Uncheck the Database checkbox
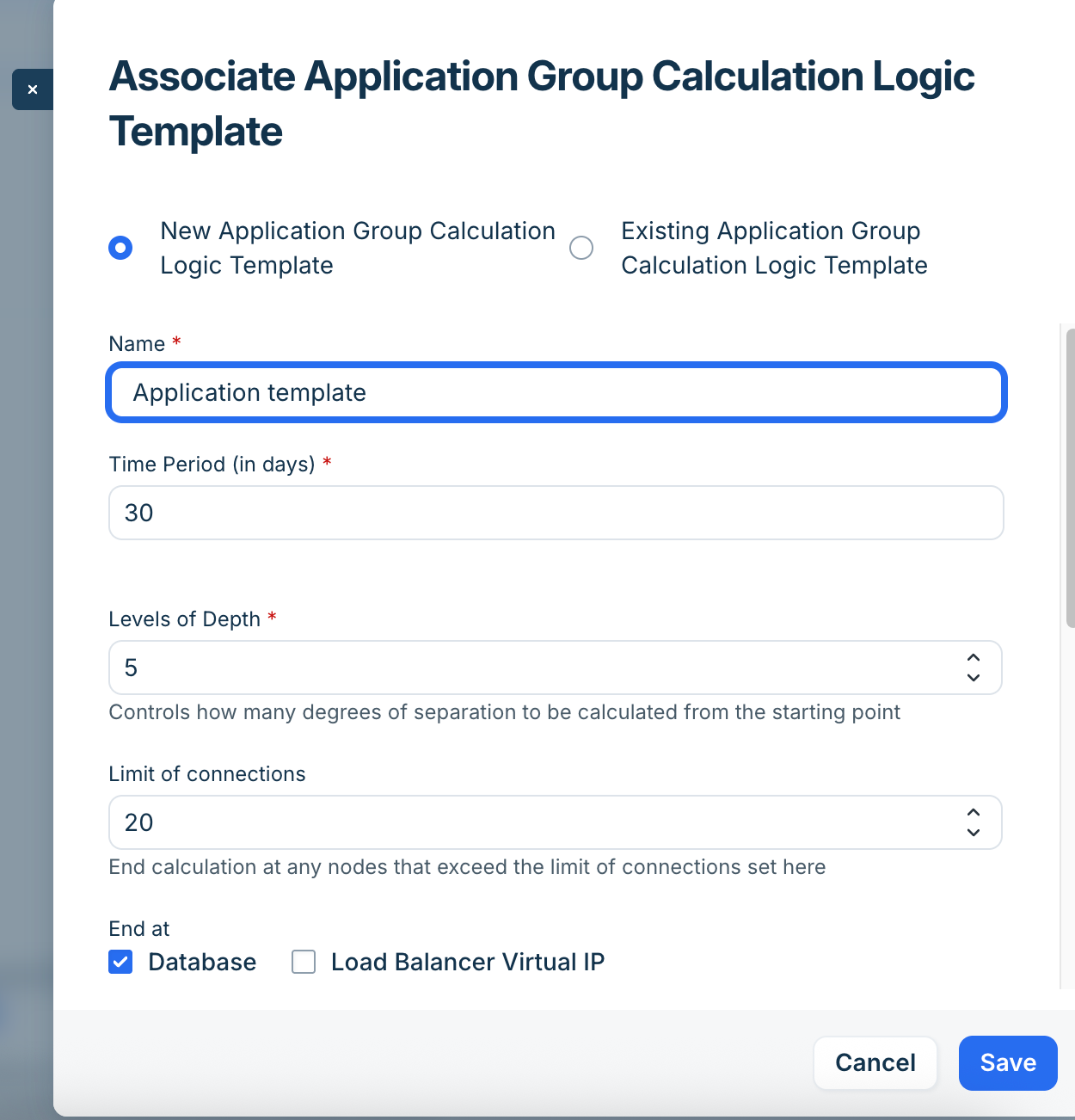 120,962
